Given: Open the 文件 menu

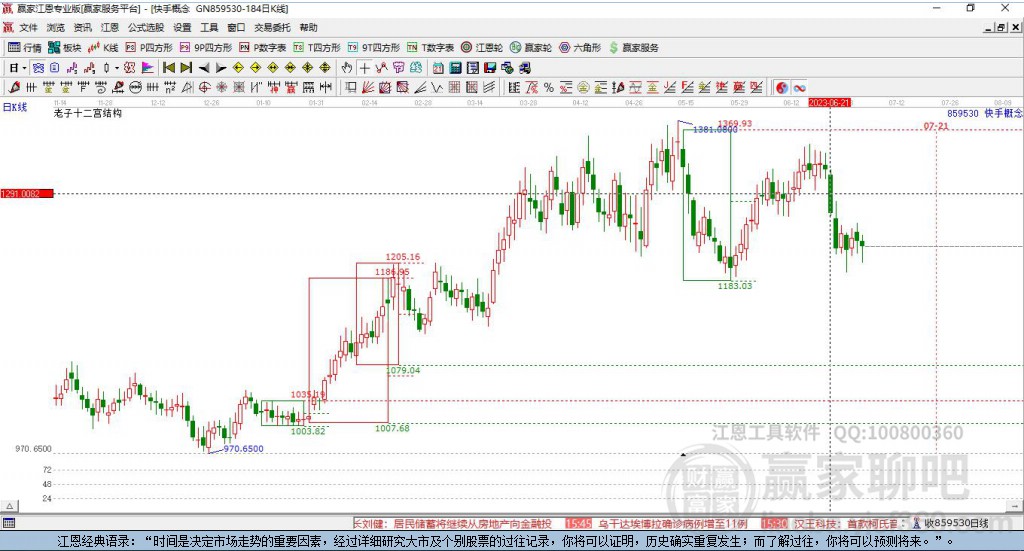Looking at the screenshot, I should pos(28,27).
